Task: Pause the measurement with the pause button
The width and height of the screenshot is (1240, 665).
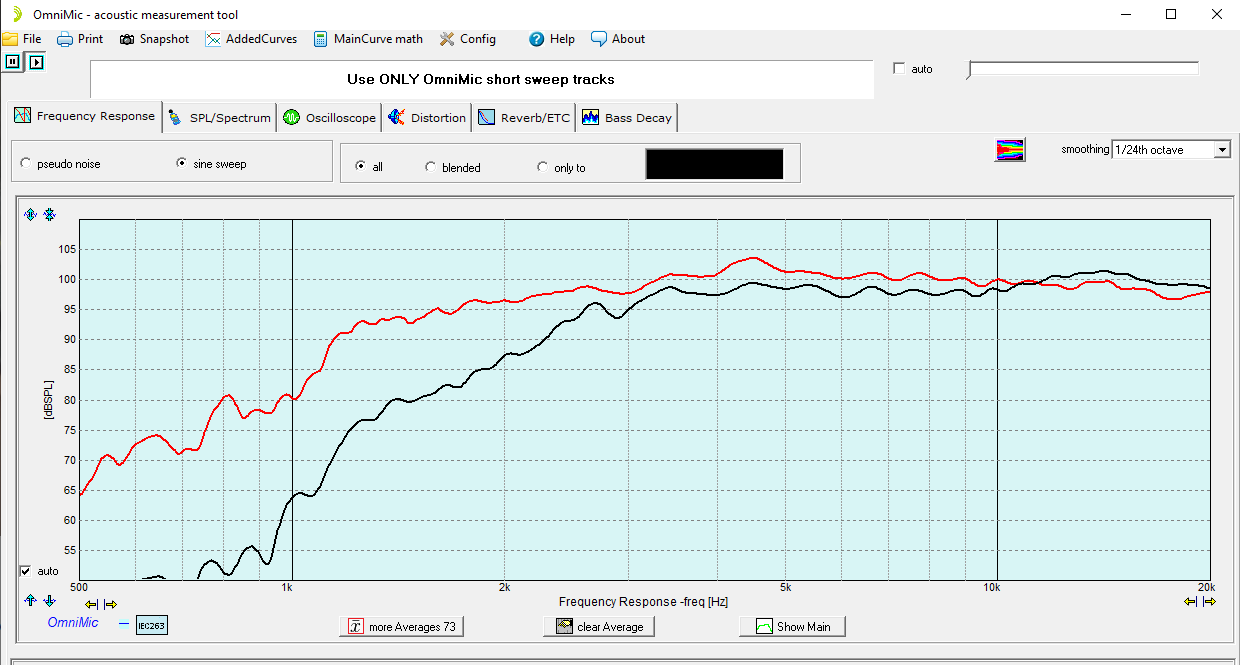Action: pyautogui.click(x=12, y=62)
